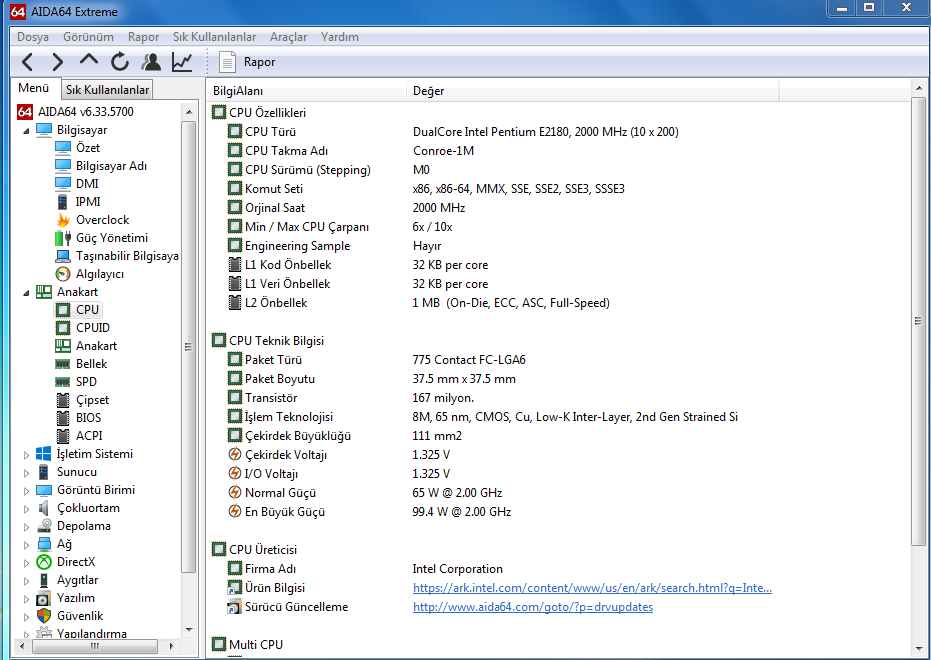Viewport: 931px width, 660px height.
Task: Collapse the Bilgisayar tree node
Action: point(26,131)
